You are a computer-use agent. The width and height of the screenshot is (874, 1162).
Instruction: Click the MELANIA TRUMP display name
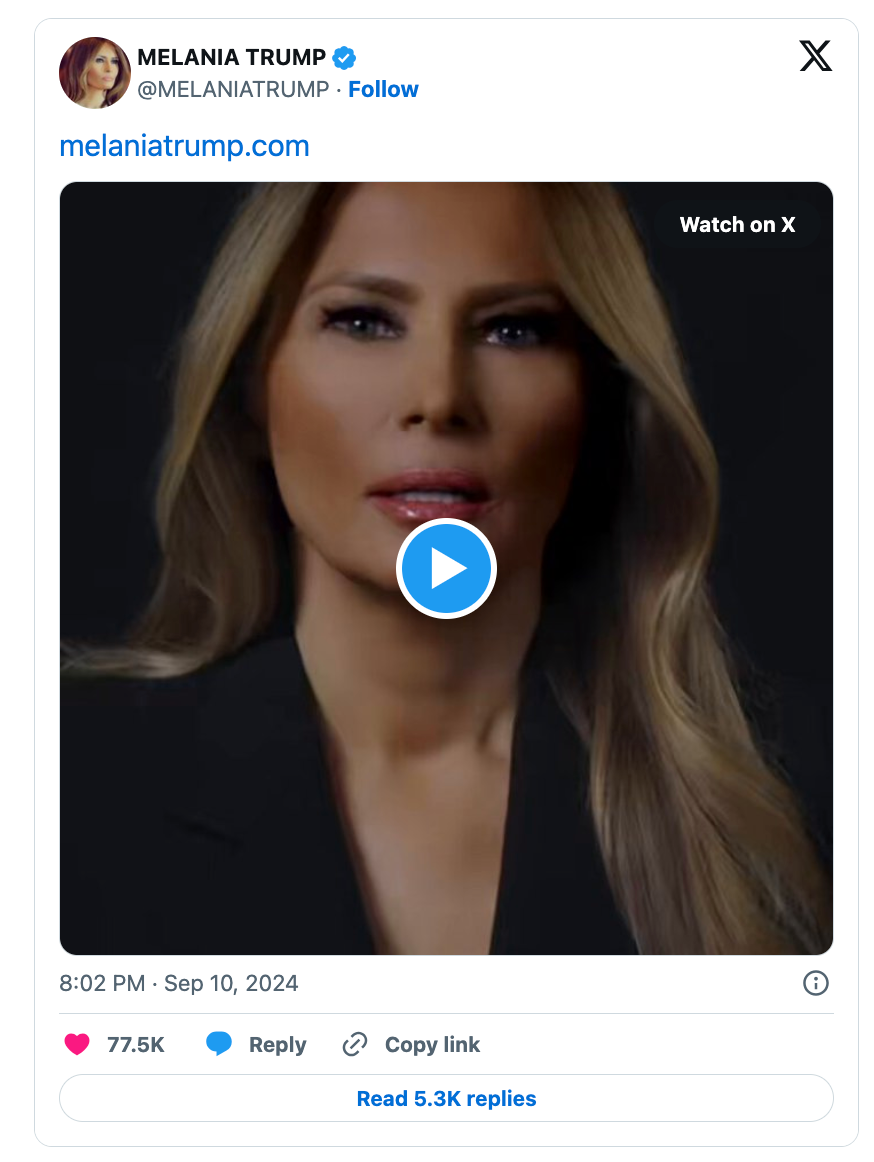click(231, 58)
